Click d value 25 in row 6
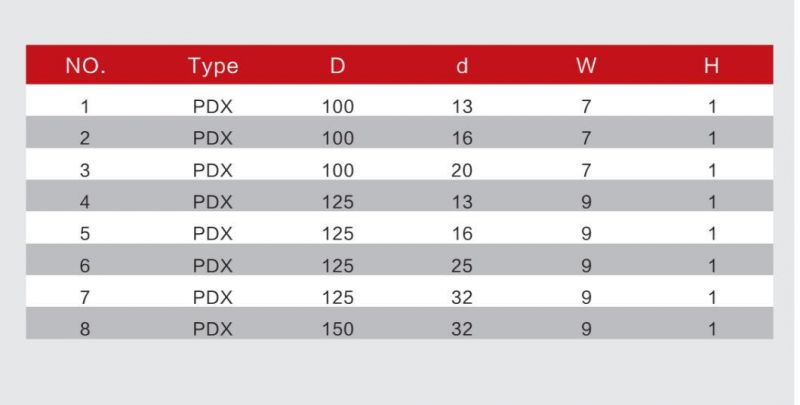The width and height of the screenshot is (800, 405). click(x=462, y=266)
